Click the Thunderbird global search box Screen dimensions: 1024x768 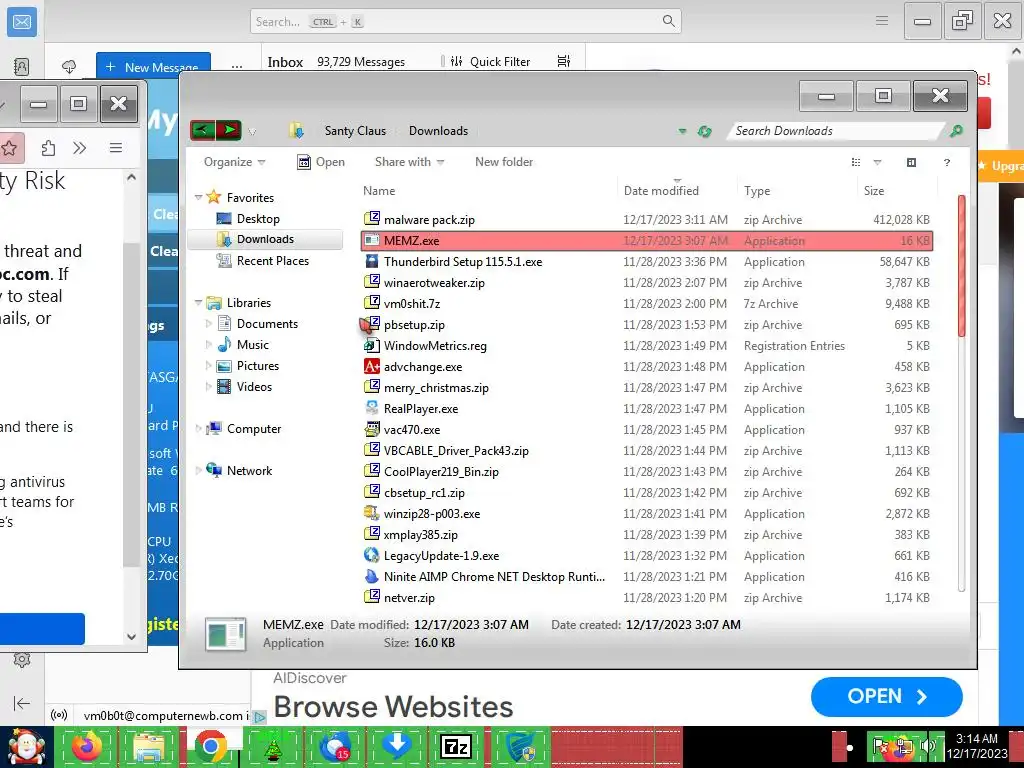465,22
